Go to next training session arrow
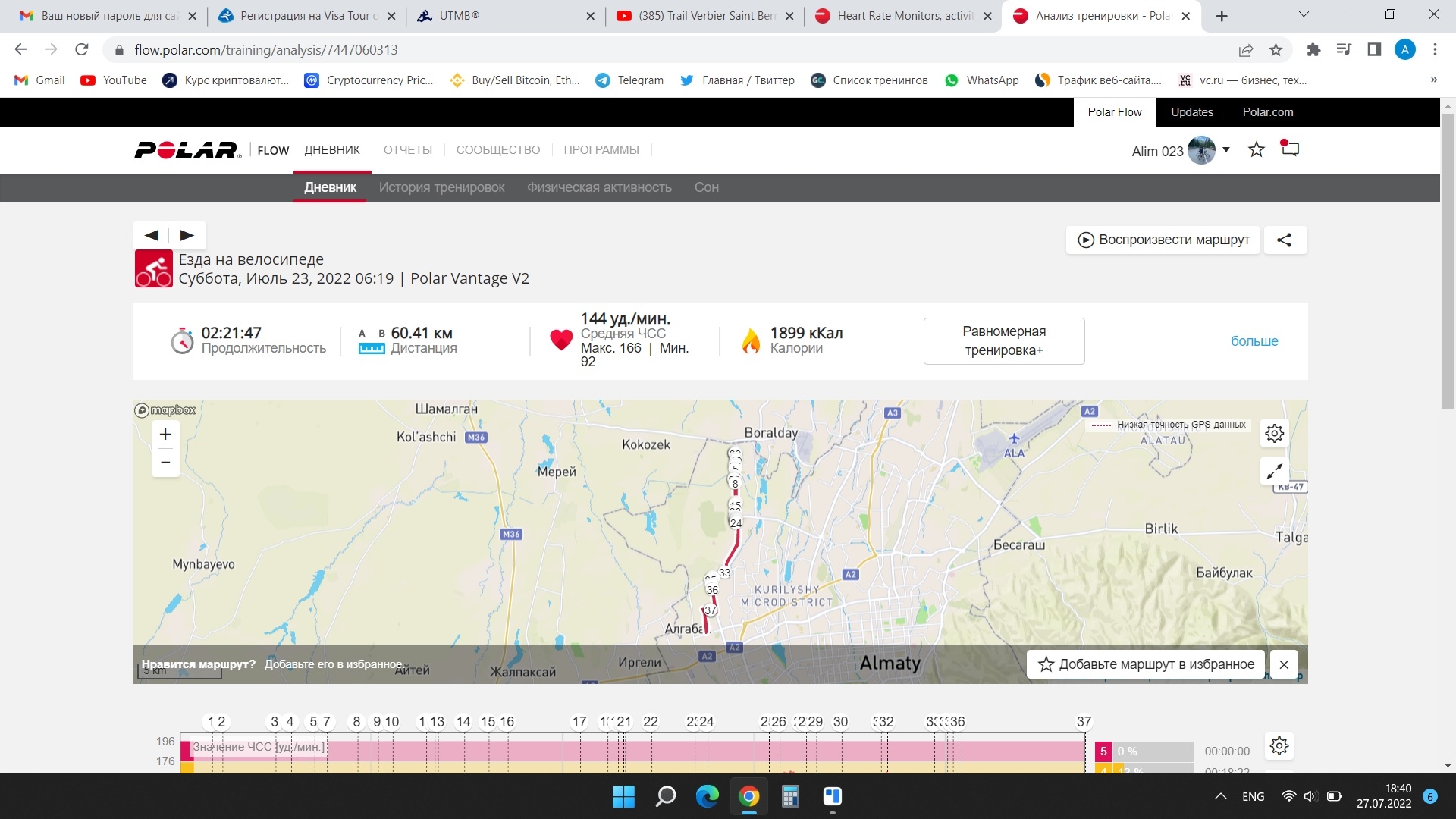Screen dimensions: 1456x819 [187, 235]
